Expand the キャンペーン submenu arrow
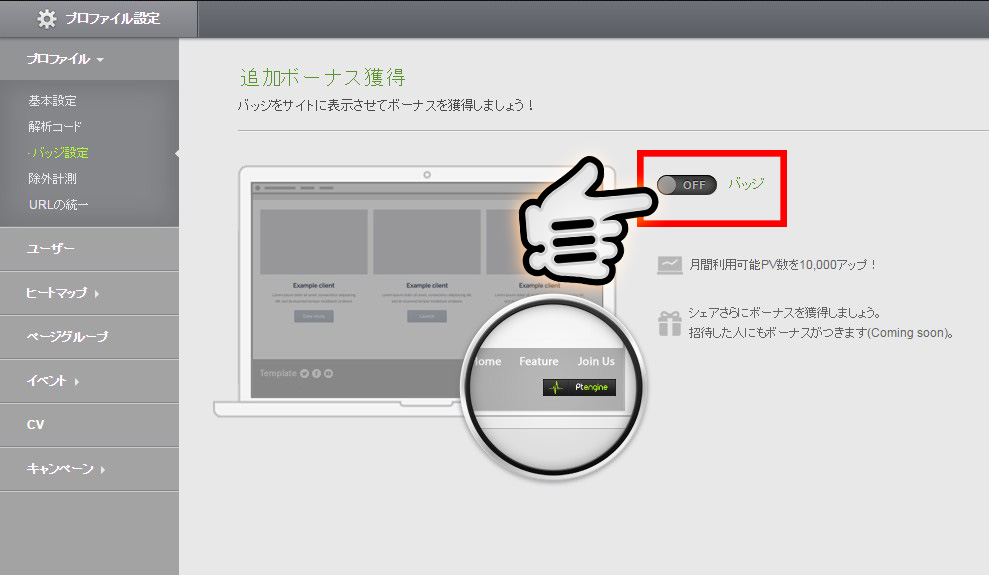The width and height of the screenshot is (989, 575). point(103,469)
